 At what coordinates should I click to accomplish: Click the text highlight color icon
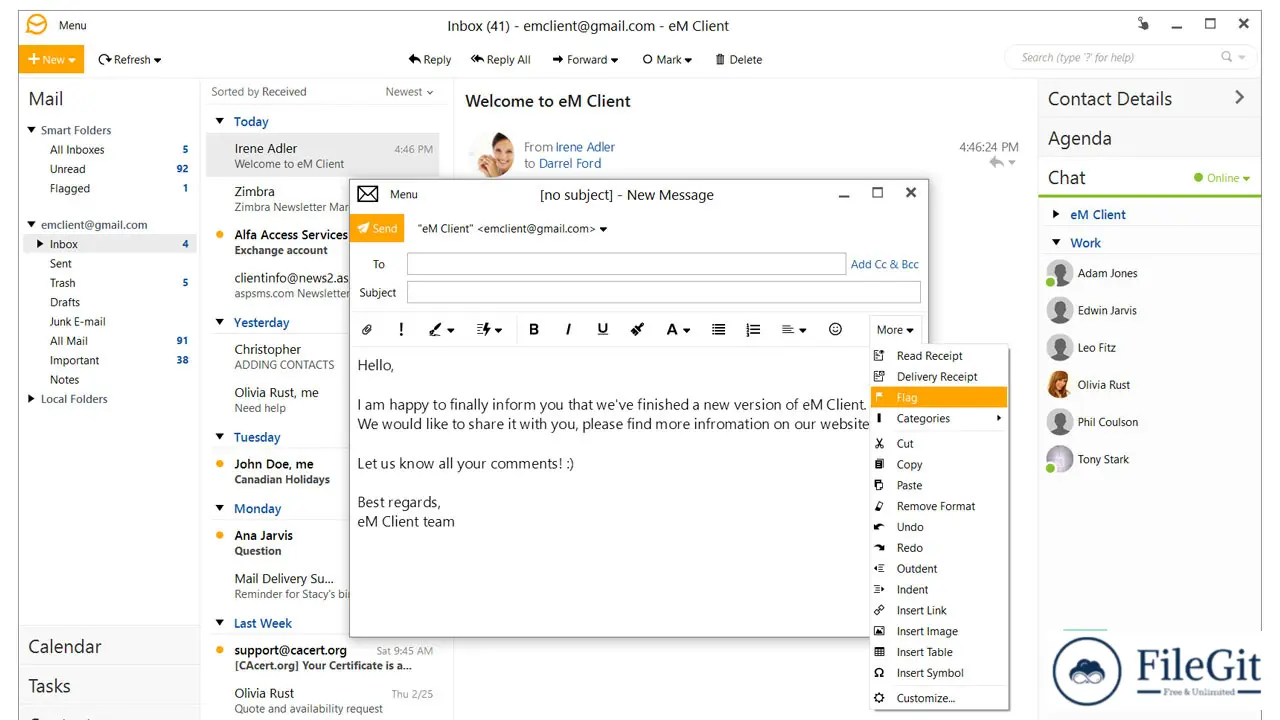click(637, 329)
